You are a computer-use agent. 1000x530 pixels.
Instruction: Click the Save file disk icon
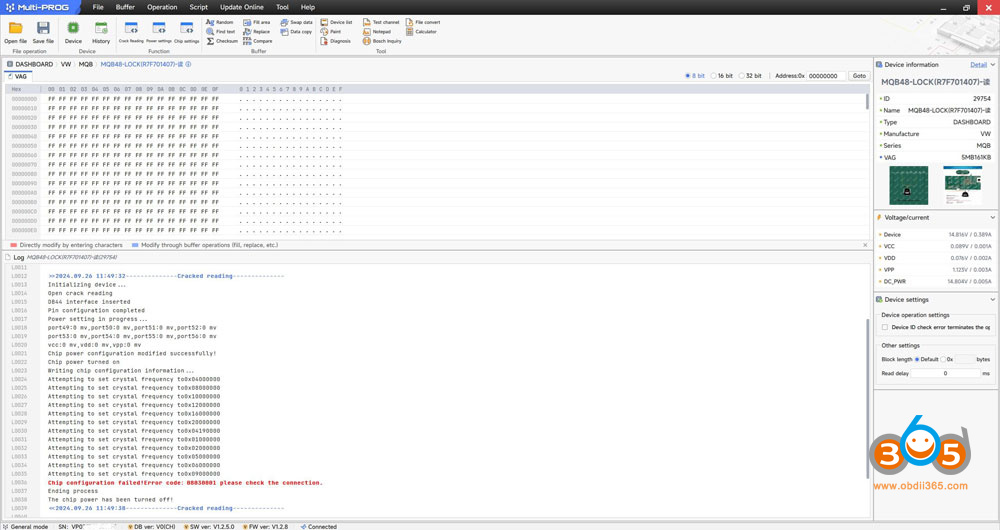[43, 32]
